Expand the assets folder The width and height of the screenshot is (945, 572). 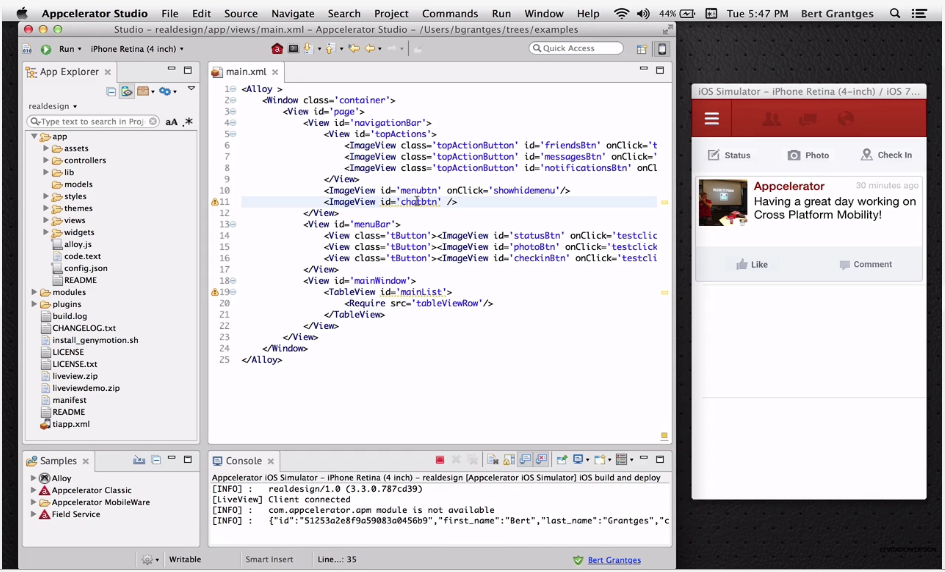click(46, 148)
